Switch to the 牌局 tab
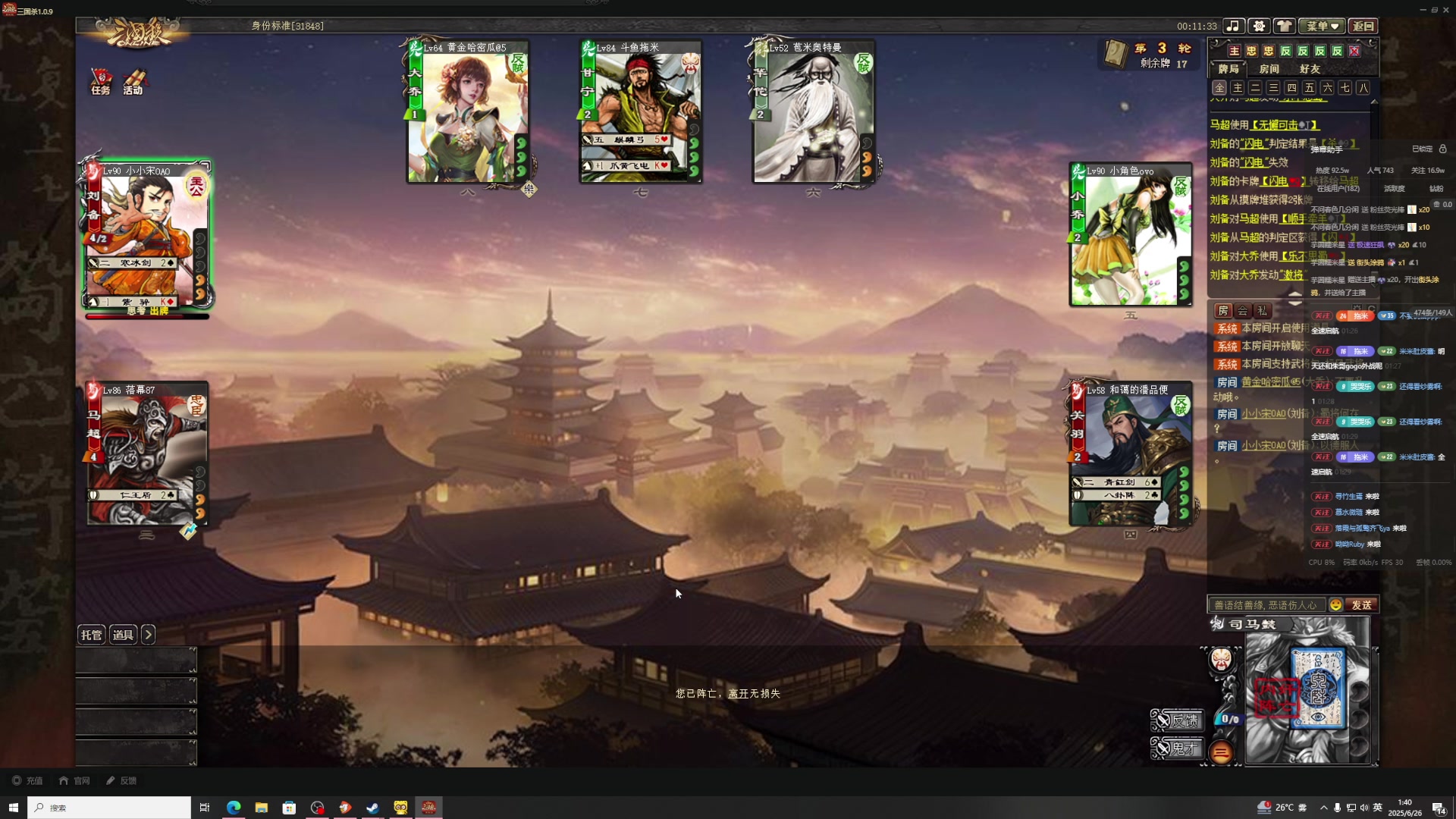The width and height of the screenshot is (1456, 819). [1228, 69]
